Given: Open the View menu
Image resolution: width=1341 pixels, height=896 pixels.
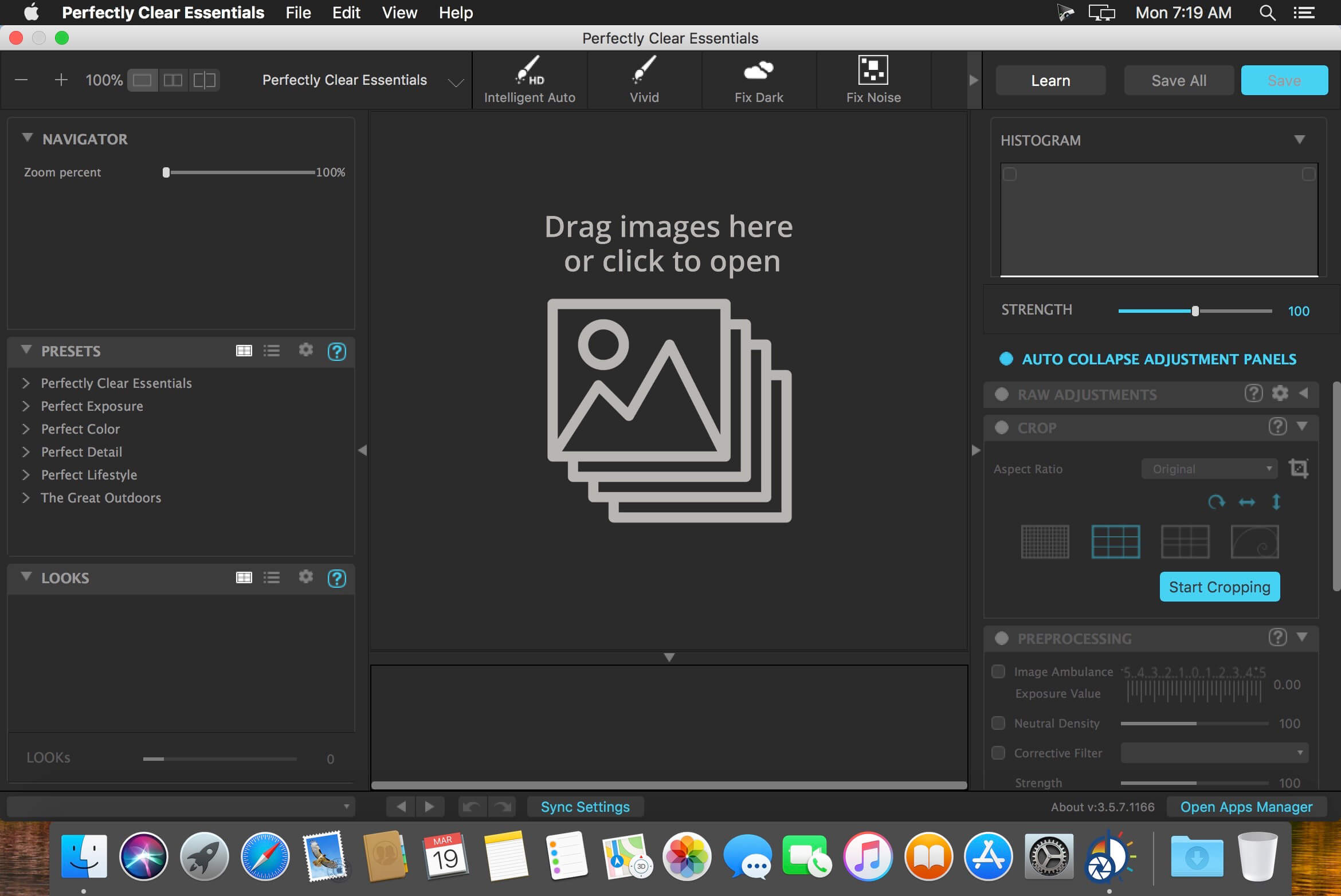Looking at the screenshot, I should (399, 13).
